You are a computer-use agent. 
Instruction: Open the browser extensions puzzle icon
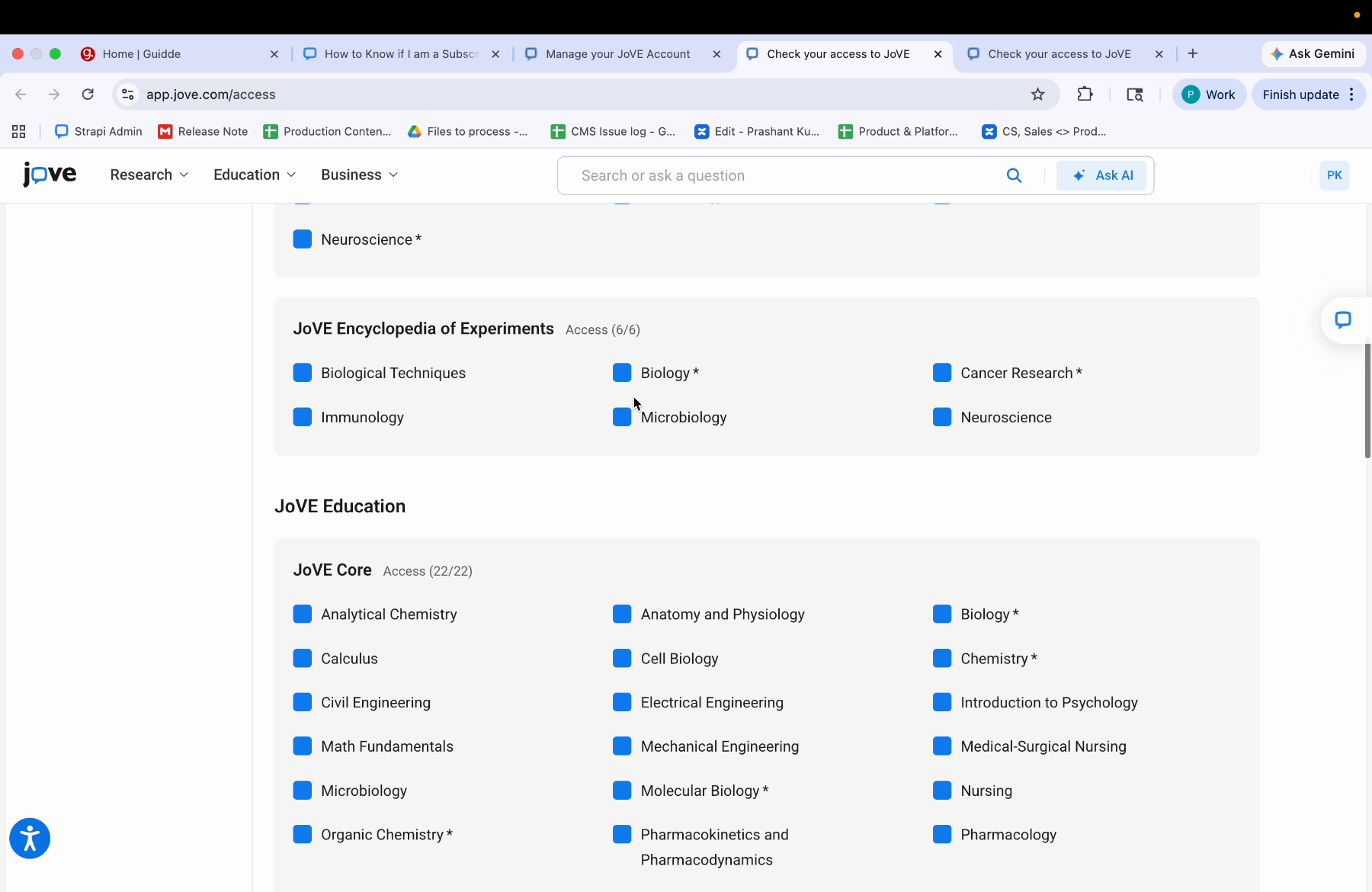(1085, 95)
